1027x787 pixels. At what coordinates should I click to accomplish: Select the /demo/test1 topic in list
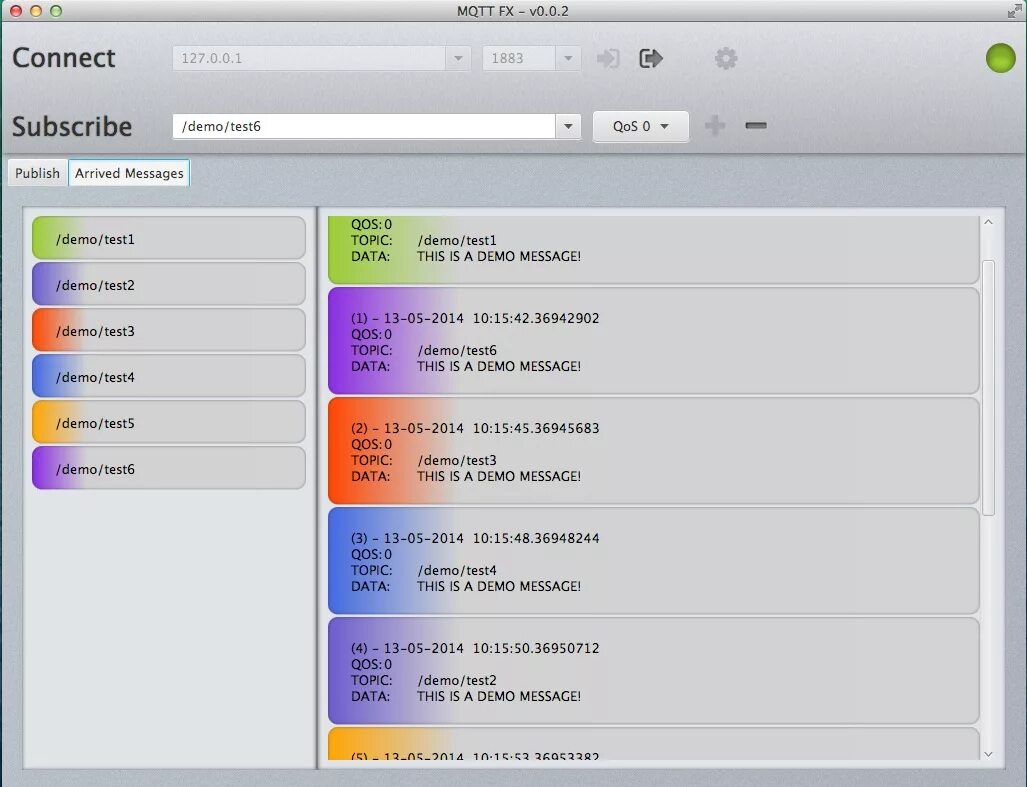(x=168, y=238)
